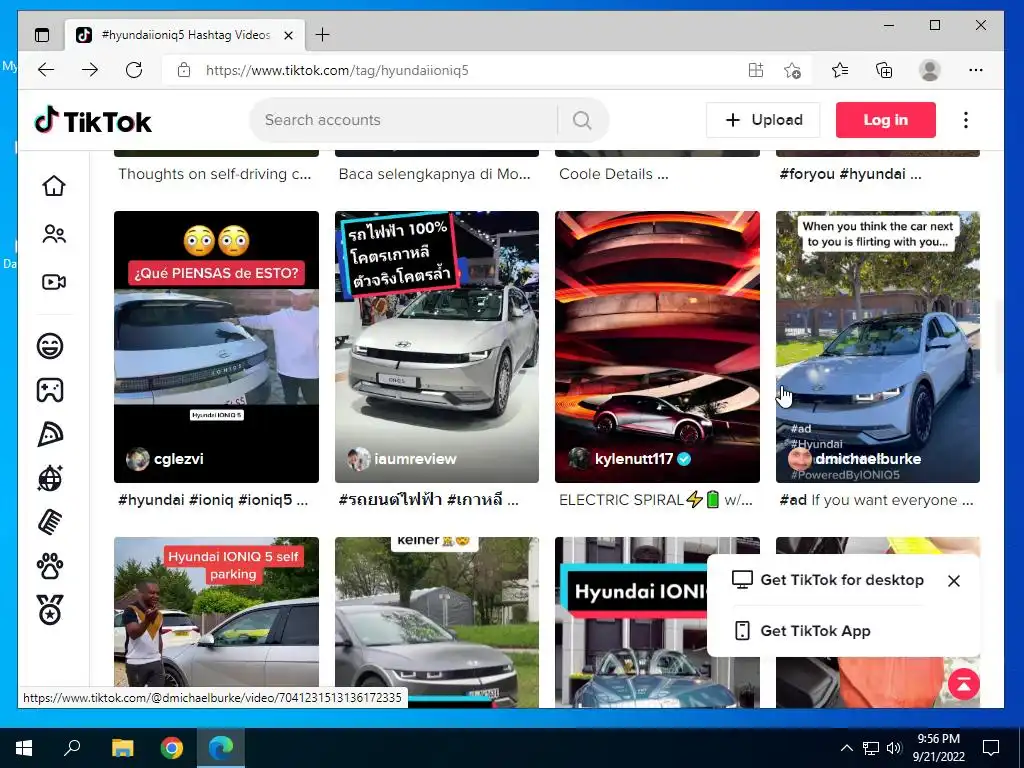
Task: Select the Sports medal category icon
Action: click(50, 610)
